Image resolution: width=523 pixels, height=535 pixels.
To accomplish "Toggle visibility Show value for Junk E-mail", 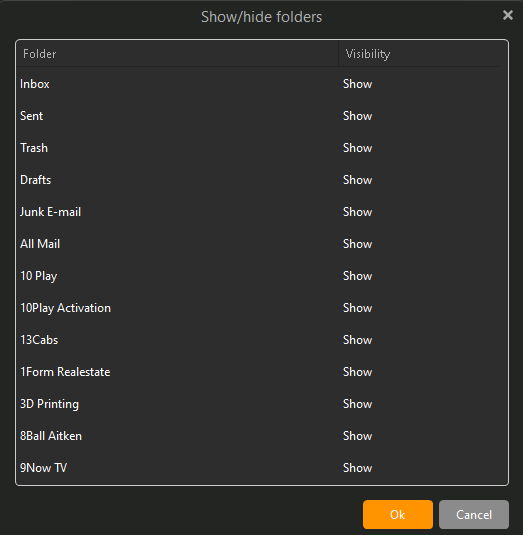I will (x=357, y=212).
